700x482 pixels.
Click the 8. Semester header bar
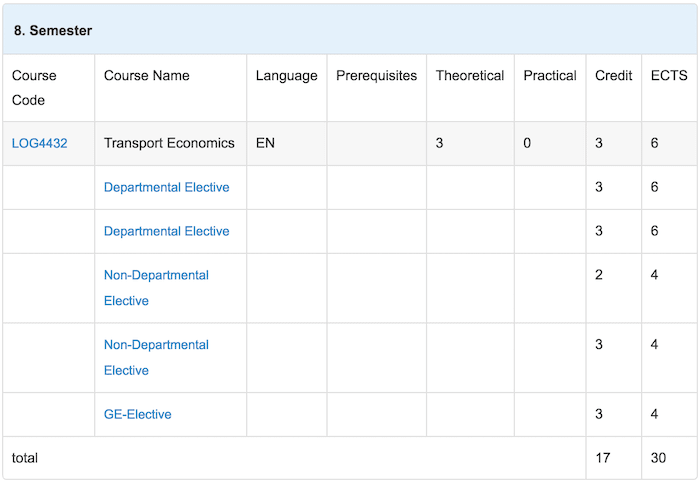[350, 30]
